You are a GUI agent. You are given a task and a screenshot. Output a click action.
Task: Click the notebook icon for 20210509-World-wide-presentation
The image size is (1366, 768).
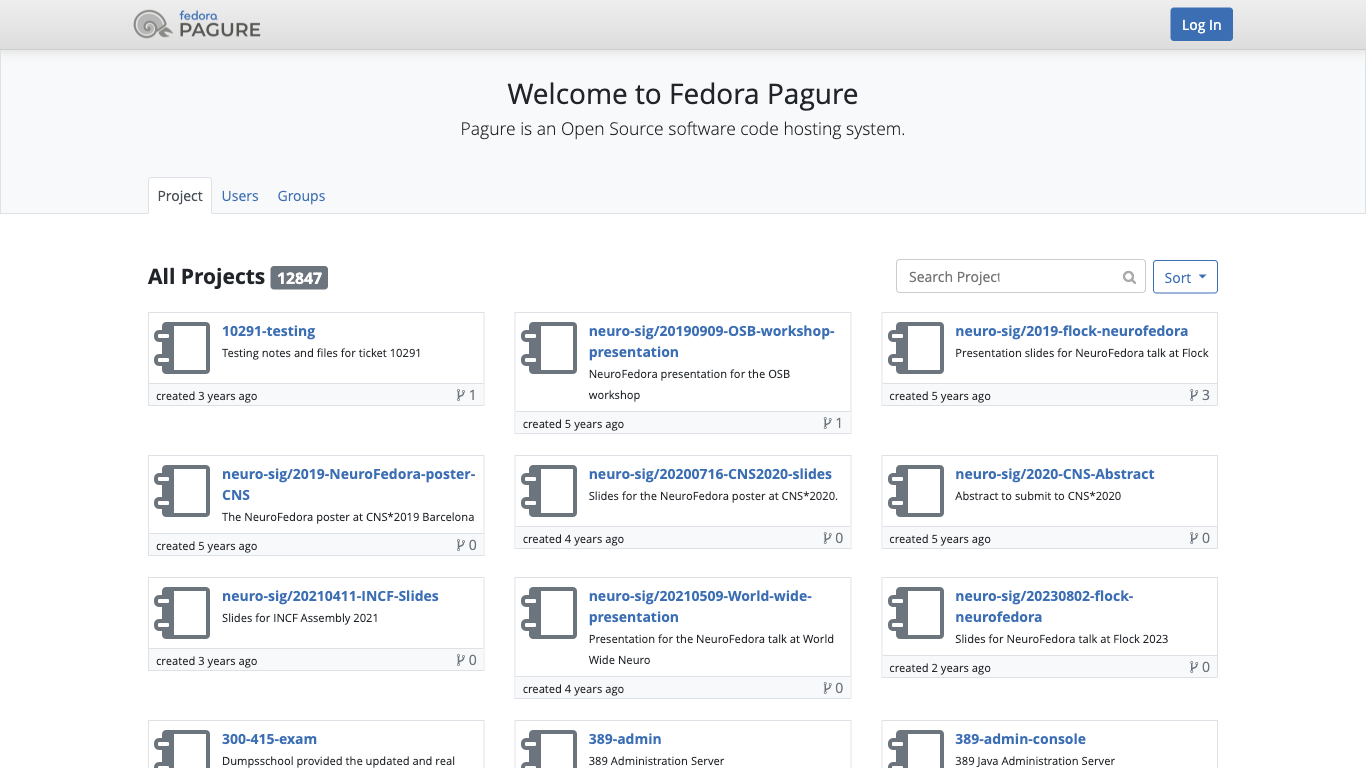point(549,613)
